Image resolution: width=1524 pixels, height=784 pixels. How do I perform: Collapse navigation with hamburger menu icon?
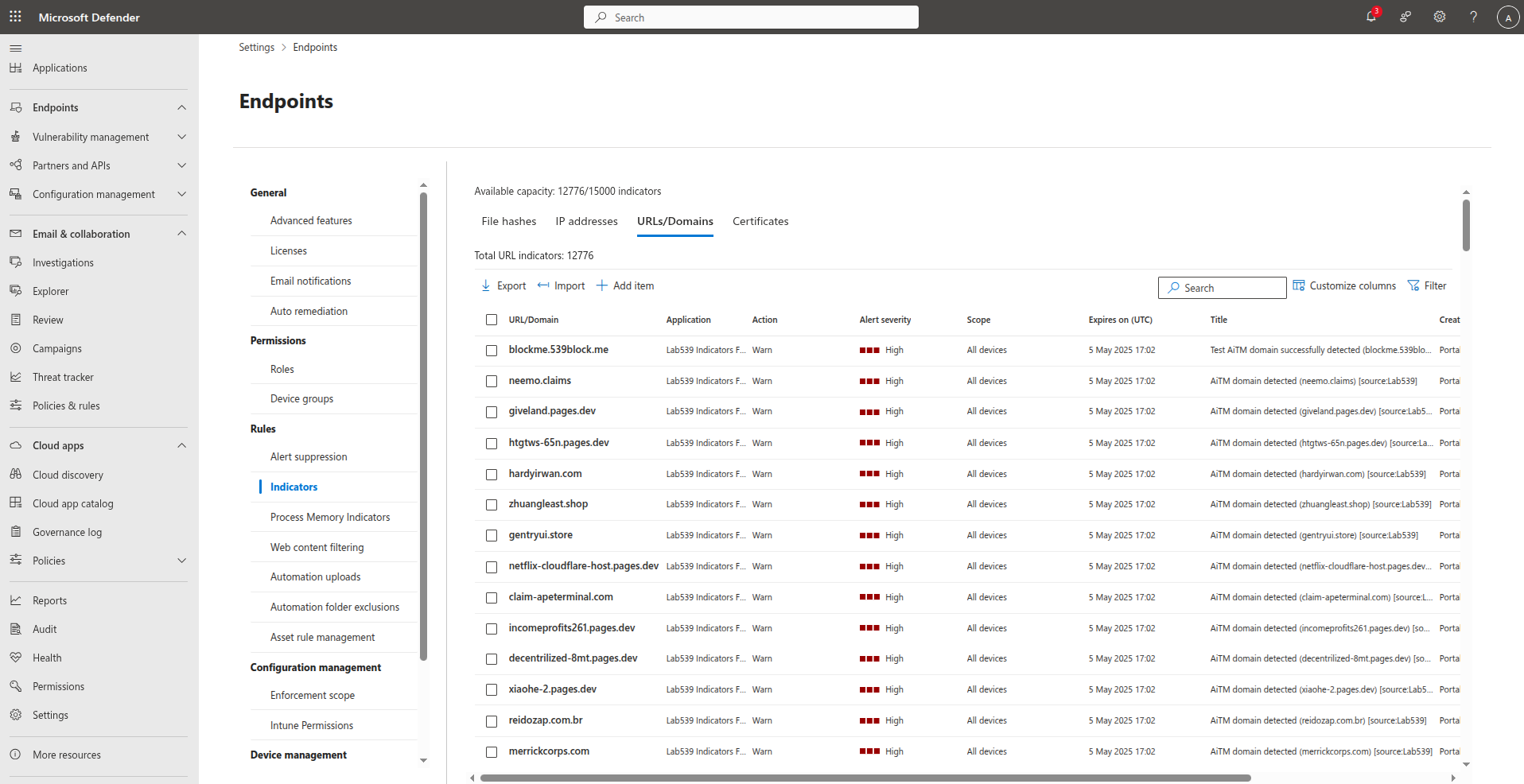pyautogui.click(x=15, y=48)
